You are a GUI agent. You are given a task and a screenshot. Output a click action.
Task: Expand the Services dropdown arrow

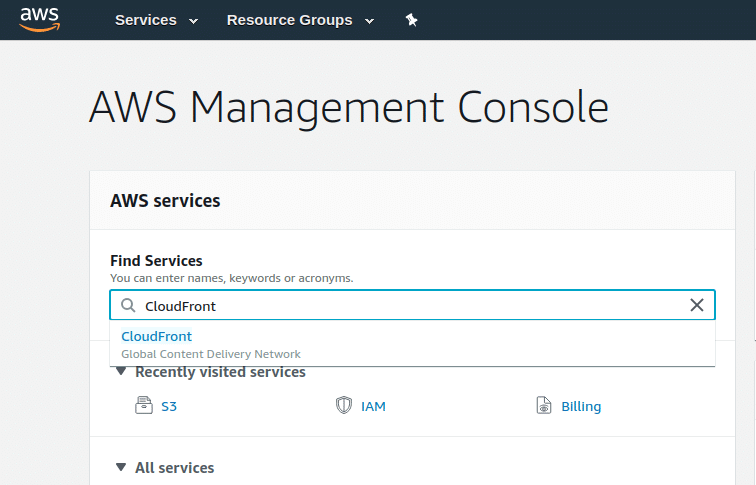[x=193, y=21]
